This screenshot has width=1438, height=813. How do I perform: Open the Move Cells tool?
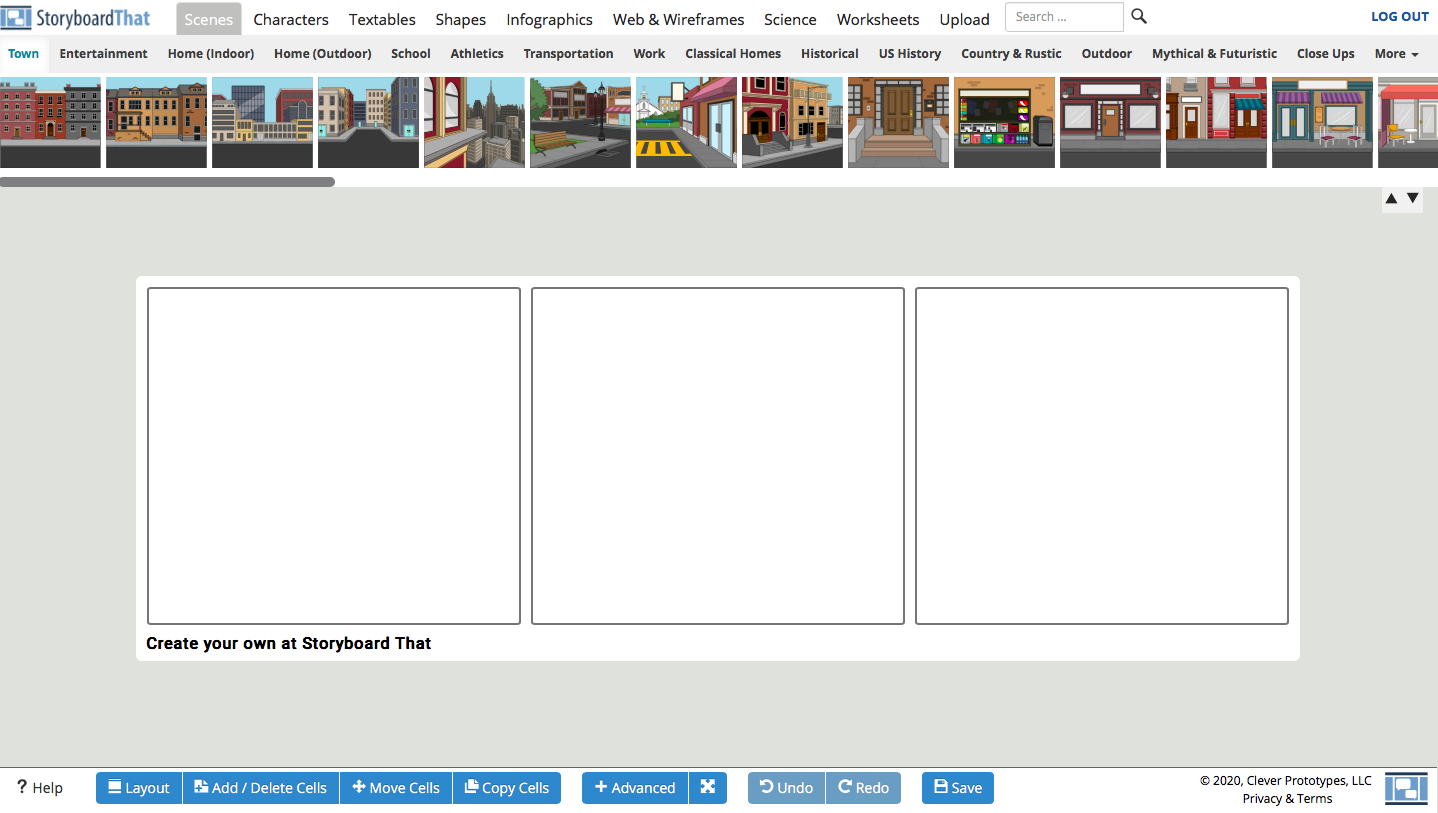(x=362, y=787)
